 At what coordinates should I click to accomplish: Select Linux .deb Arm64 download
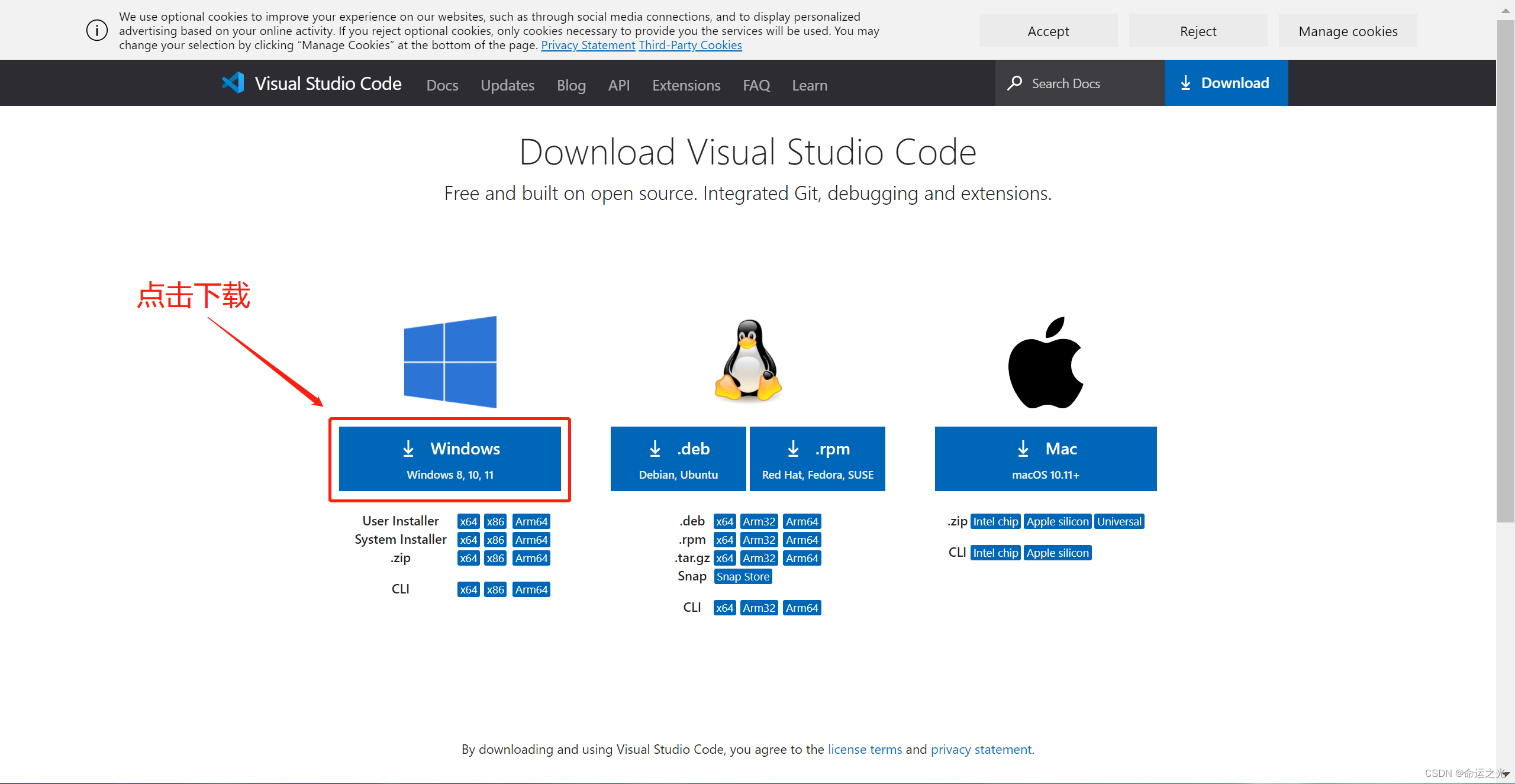coord(802,521)
